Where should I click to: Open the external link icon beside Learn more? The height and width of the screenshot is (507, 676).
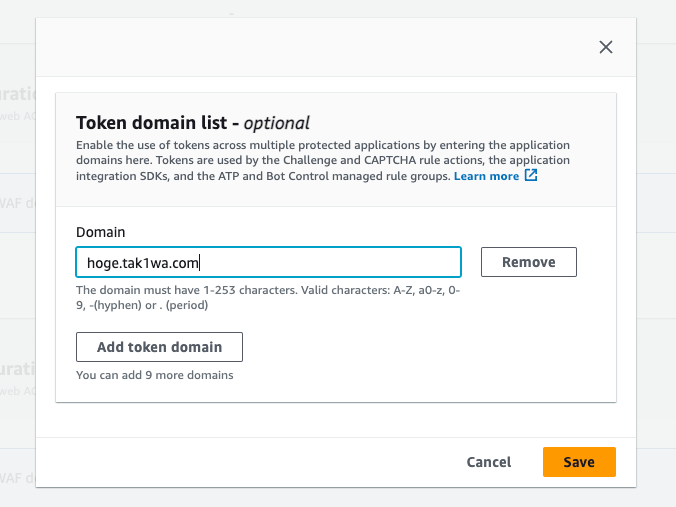click(531, 175)
